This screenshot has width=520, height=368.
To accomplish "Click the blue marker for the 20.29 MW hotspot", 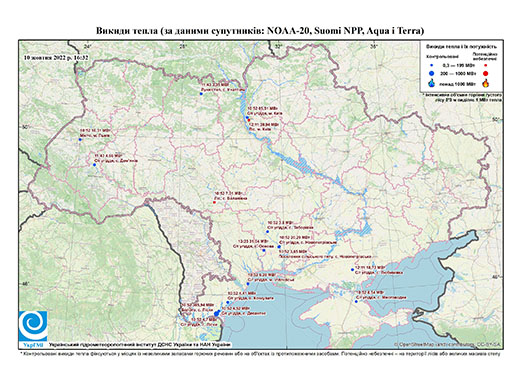I will (x=279, y=246).
